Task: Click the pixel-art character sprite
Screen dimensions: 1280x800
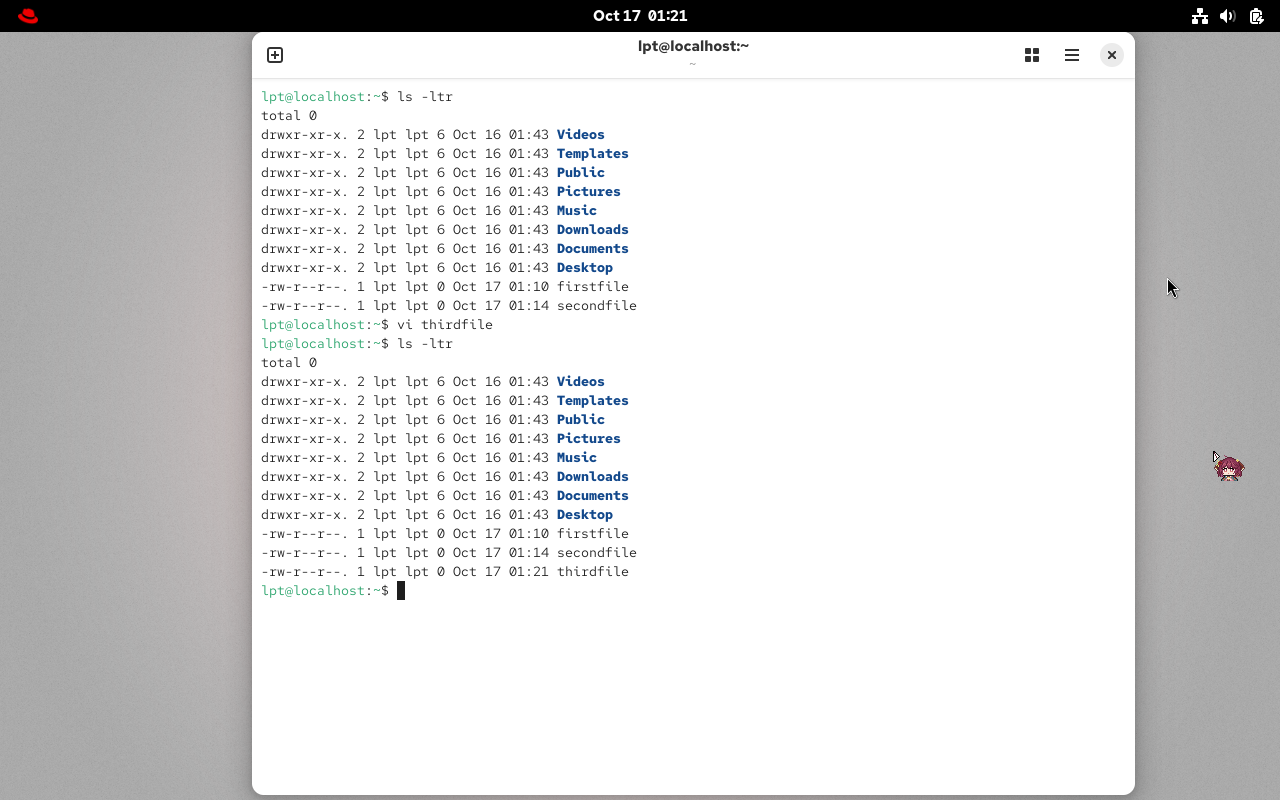Action: pos(1229,467)
